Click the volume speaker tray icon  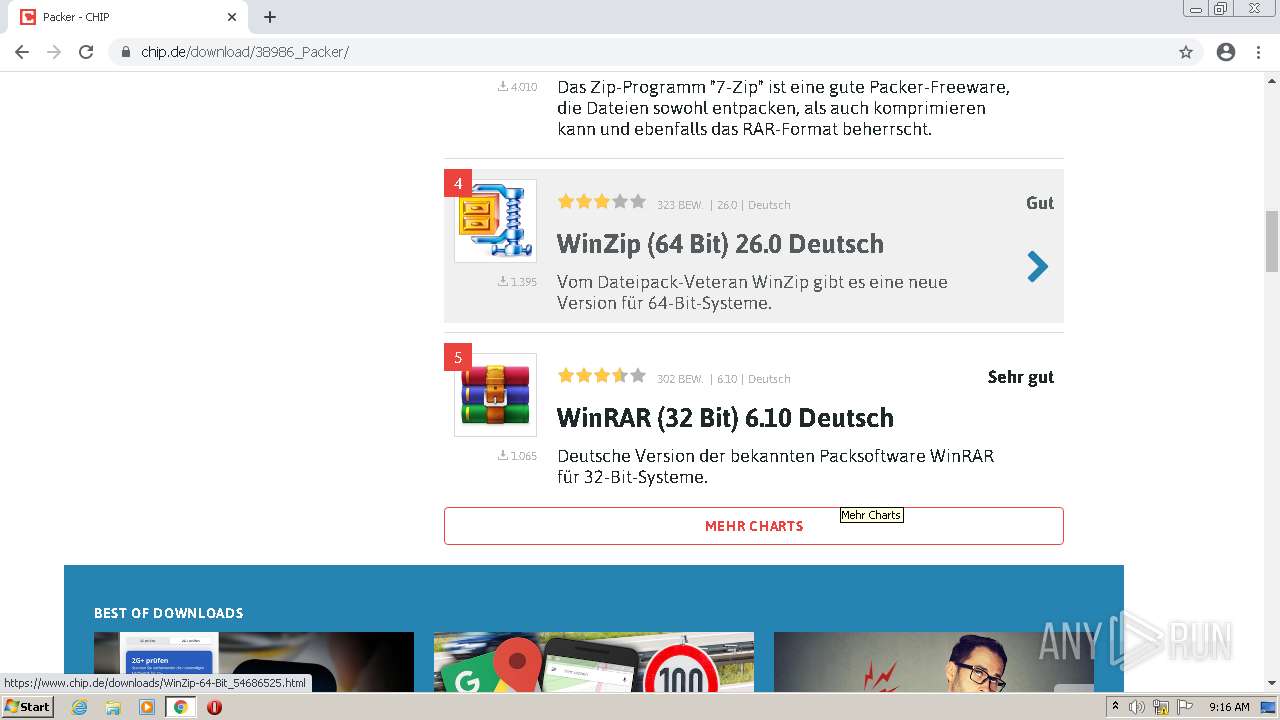click(x=1137, y=707)
